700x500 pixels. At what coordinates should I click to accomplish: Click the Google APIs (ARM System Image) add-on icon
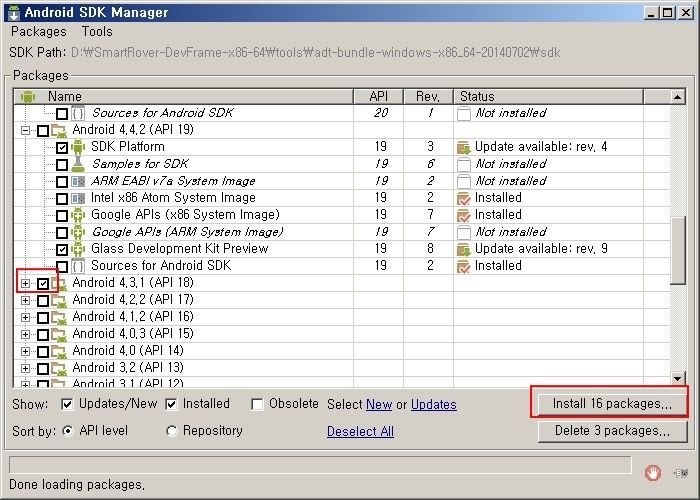[78, 232]
